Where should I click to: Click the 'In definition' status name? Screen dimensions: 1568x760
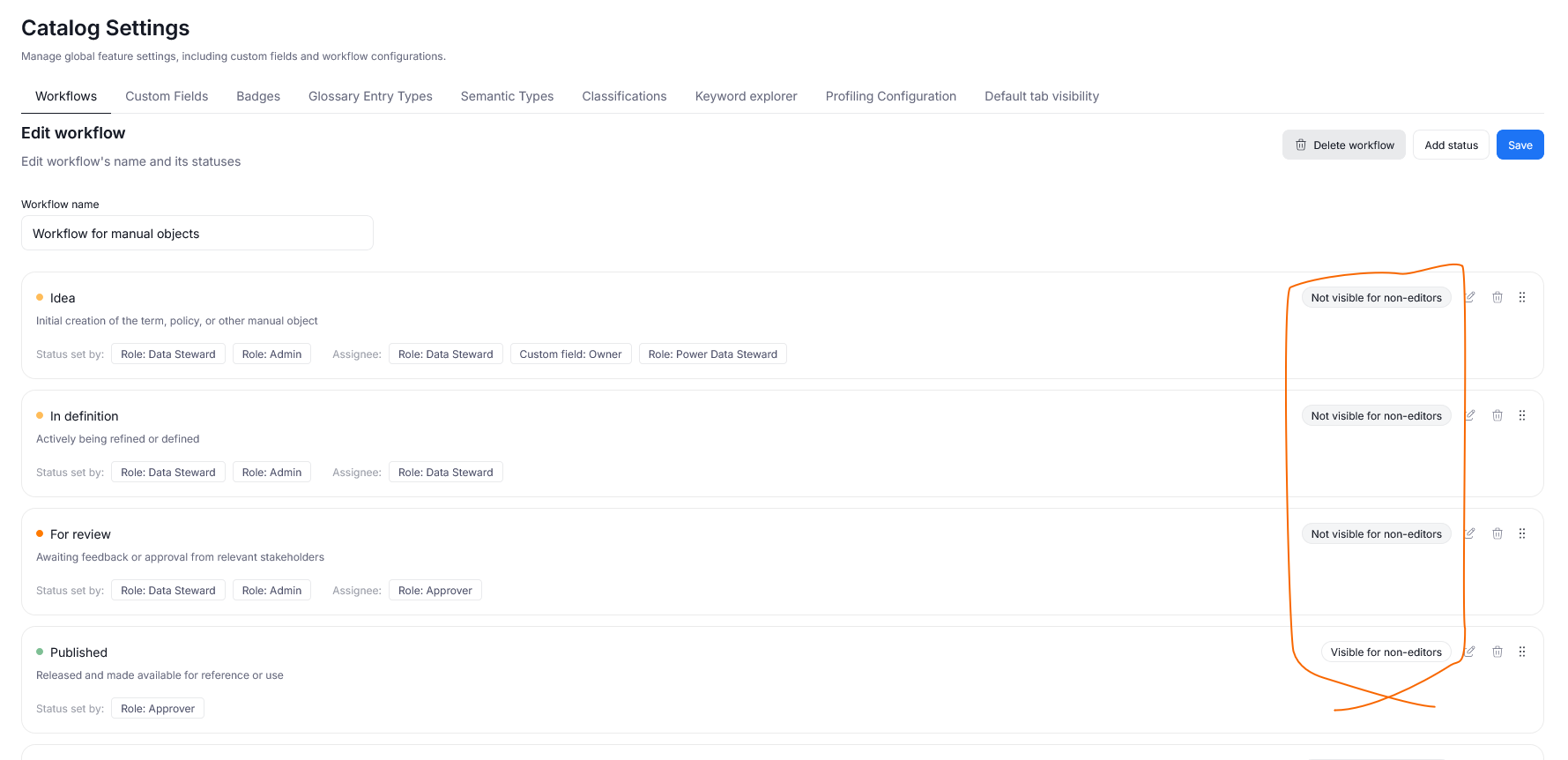coord(84,416)
